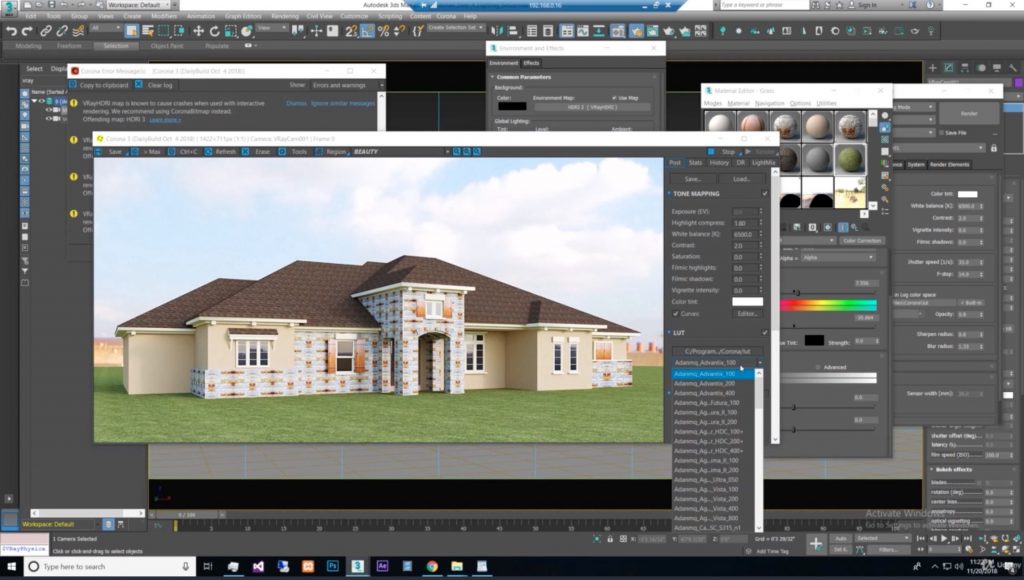Activate the Select Object tool
The height and width of the screenshot is (580, 1024).
pos(131,31)
